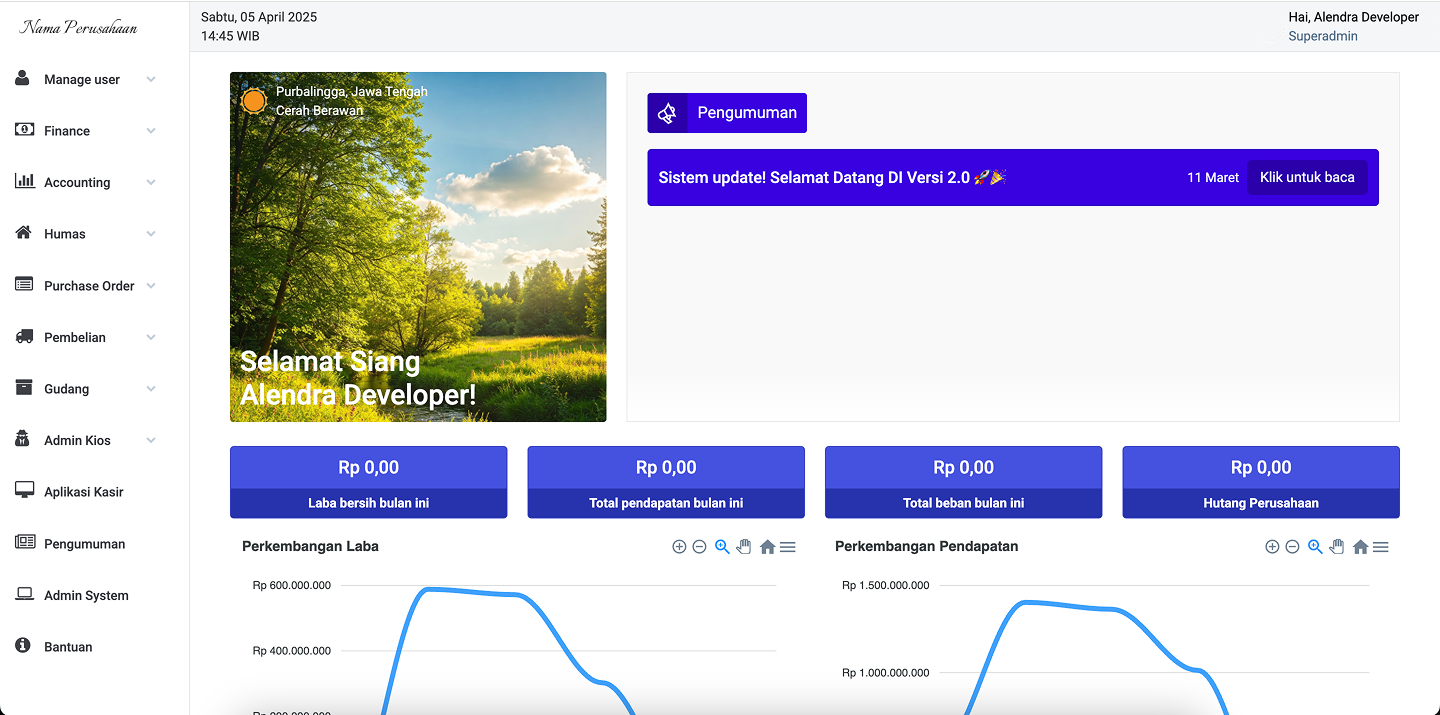Expand the Manage user chevron
The width and height of the screenshot is (1440, 715).
pos(151,79)
